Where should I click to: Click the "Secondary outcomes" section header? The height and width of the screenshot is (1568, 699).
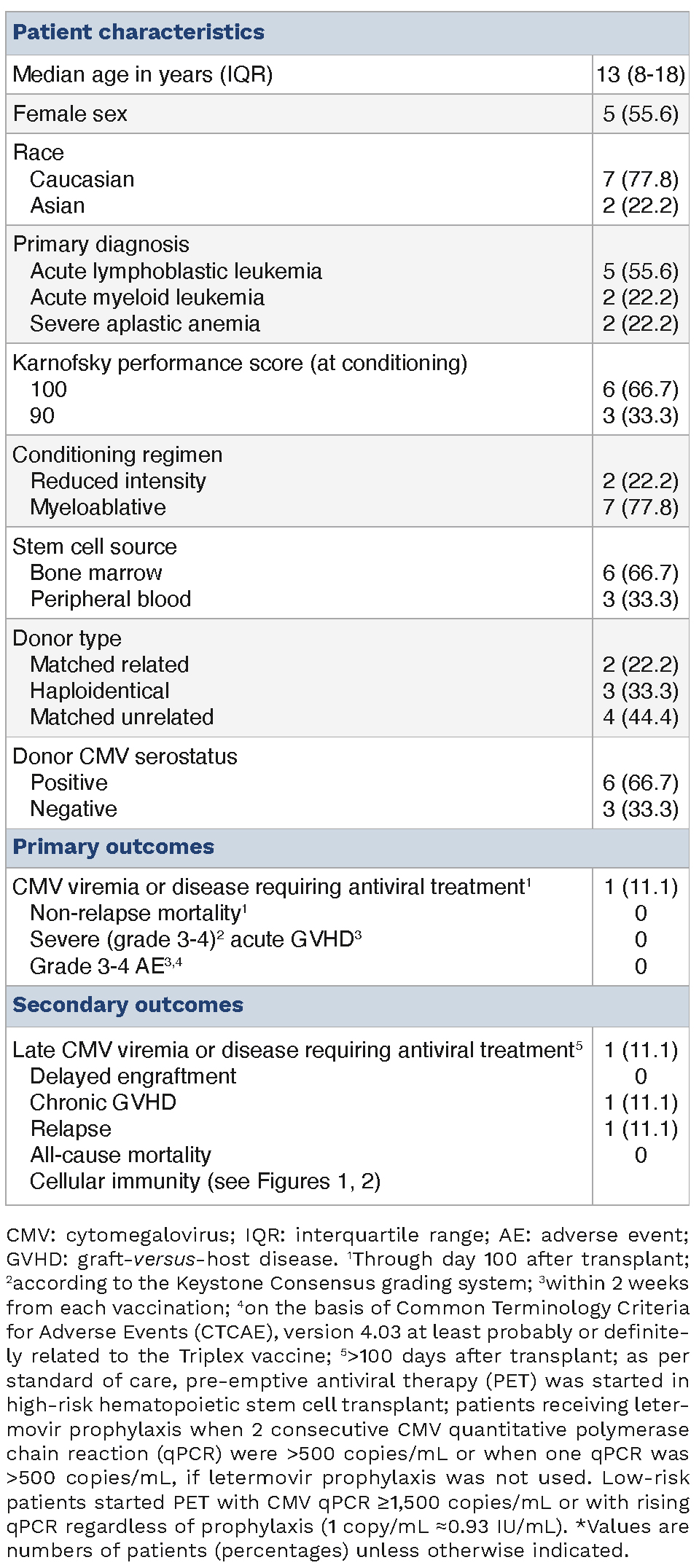pos(128,1006)
